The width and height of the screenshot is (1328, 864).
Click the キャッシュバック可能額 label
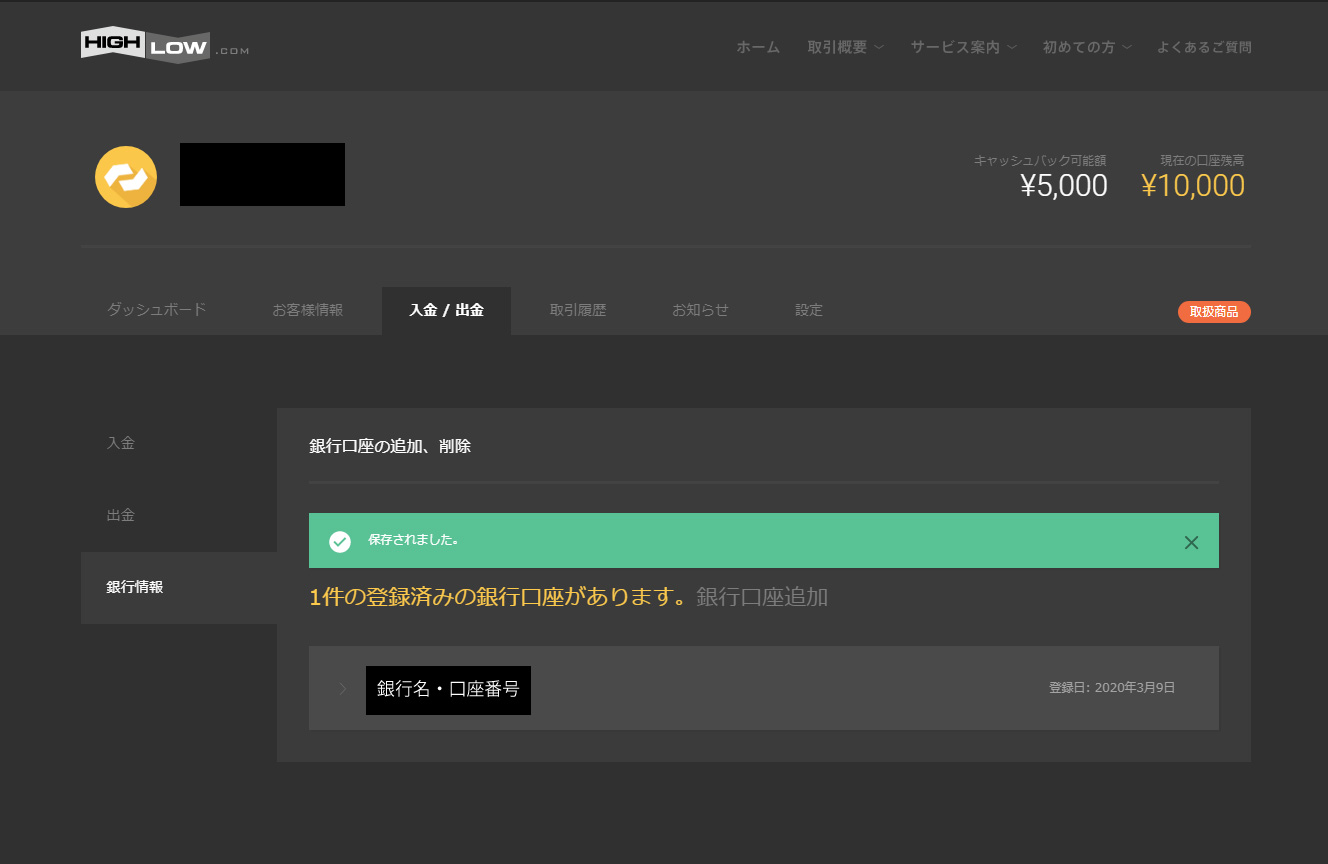click(x=1040, y=160)
